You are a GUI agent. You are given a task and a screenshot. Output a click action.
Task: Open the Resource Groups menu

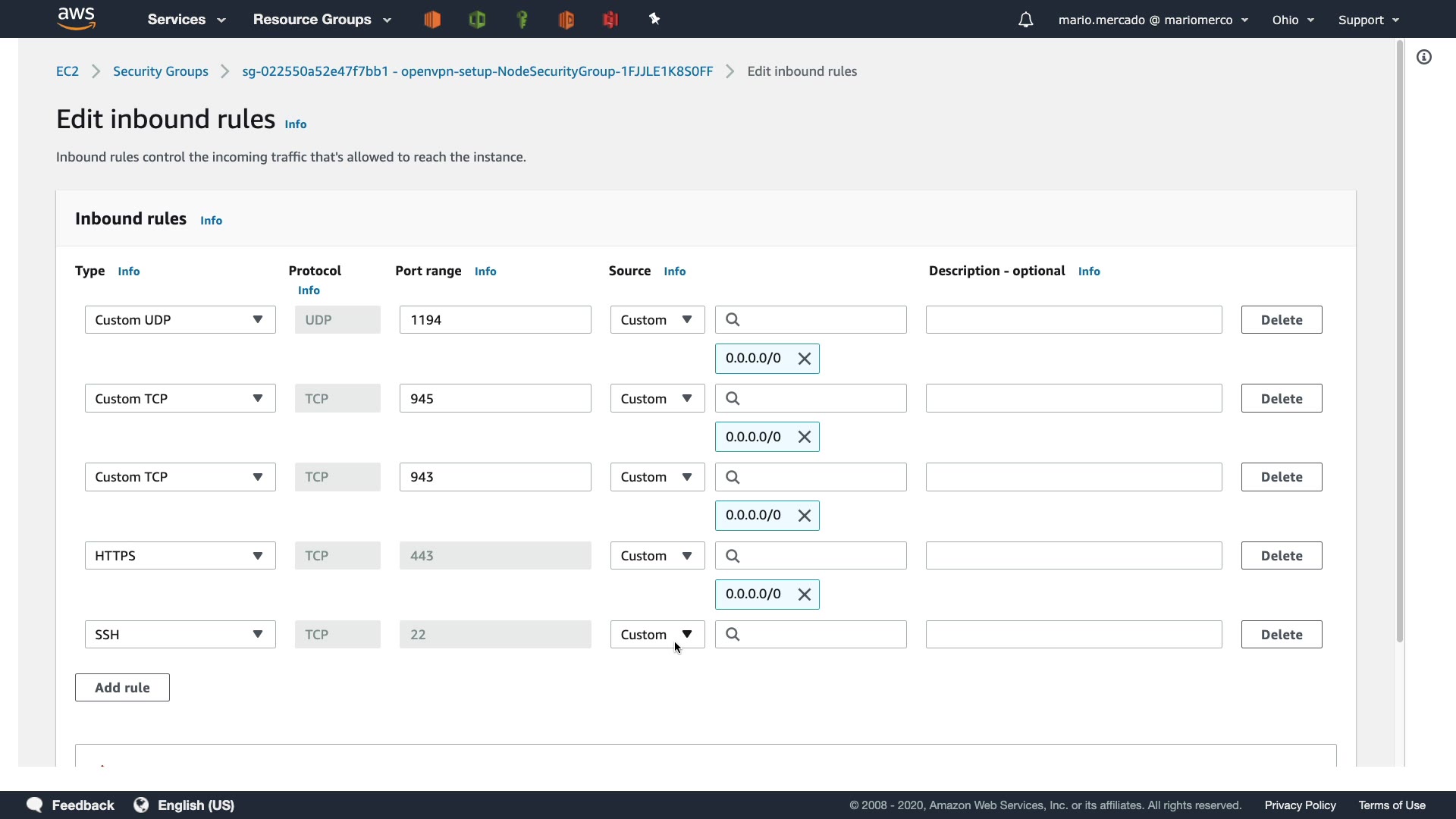[322, 20]
